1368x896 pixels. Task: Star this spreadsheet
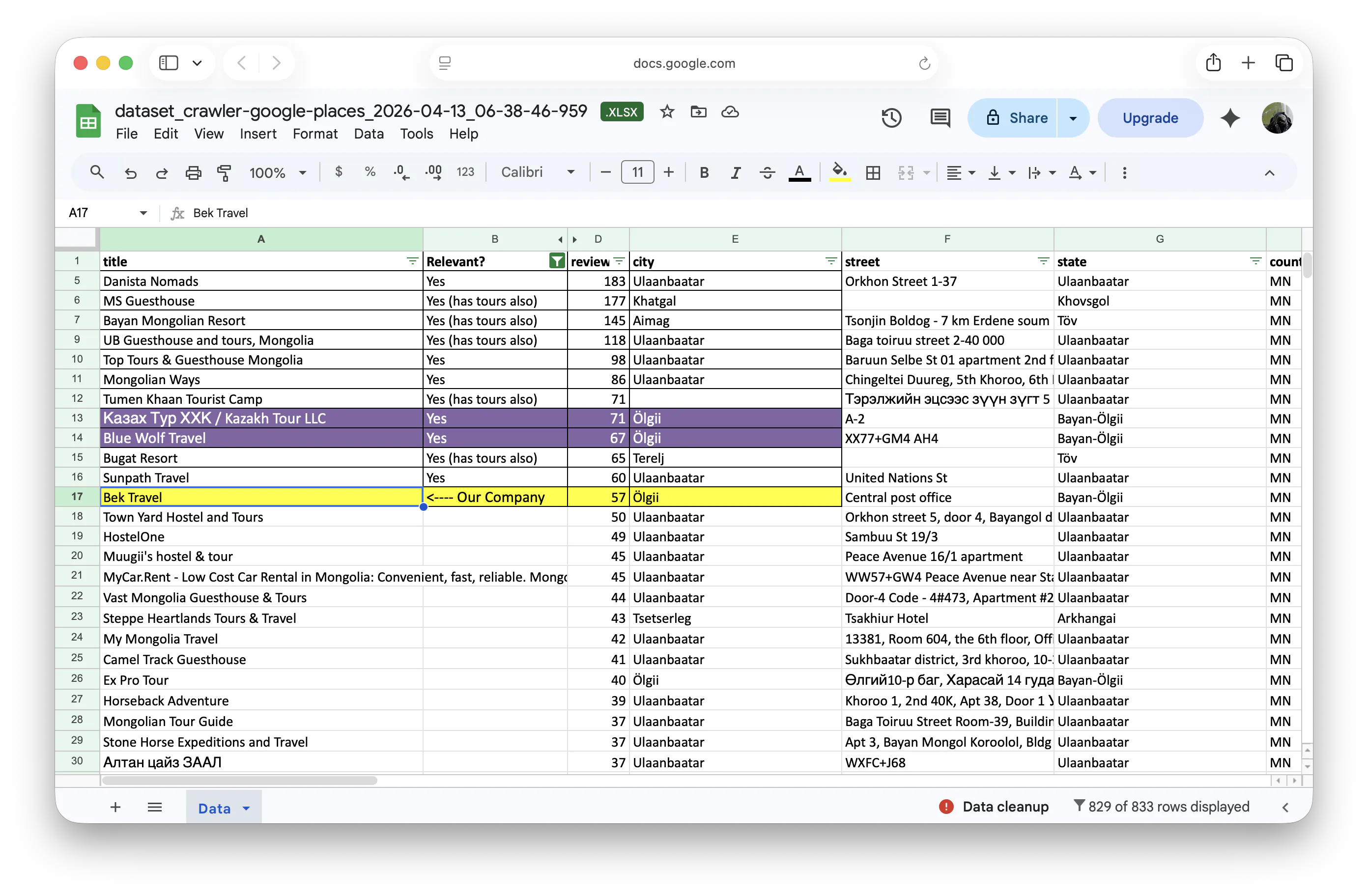point(667,112)
